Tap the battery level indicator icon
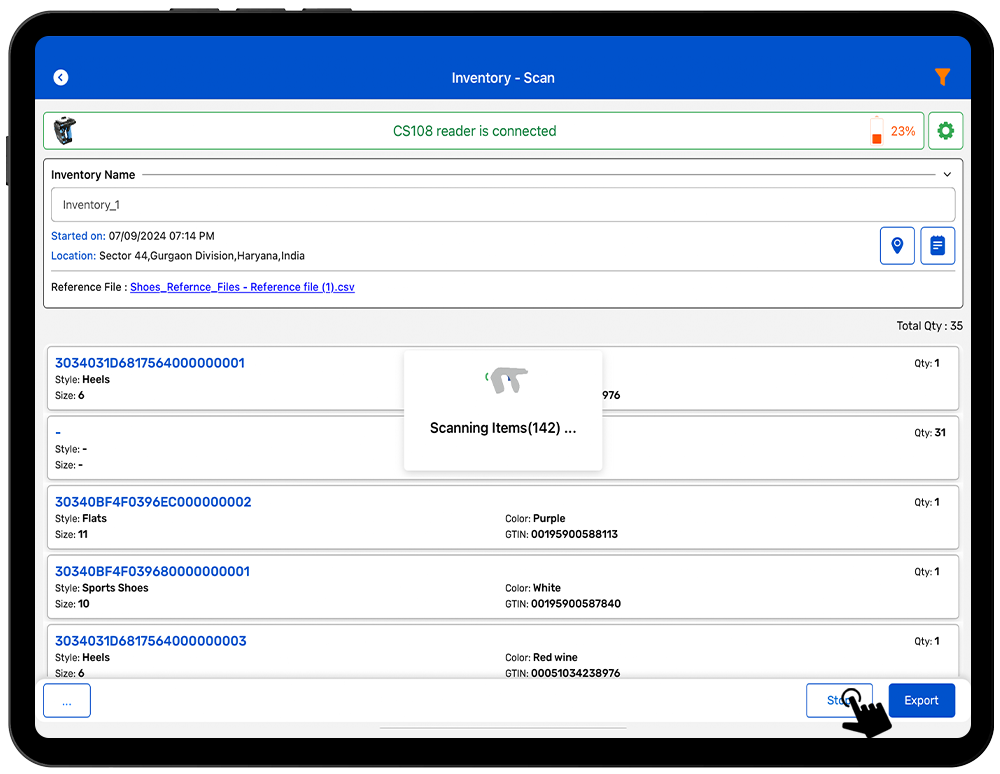Image resolution: width=1000 pixels, height=774 pixels. (877, 131)
